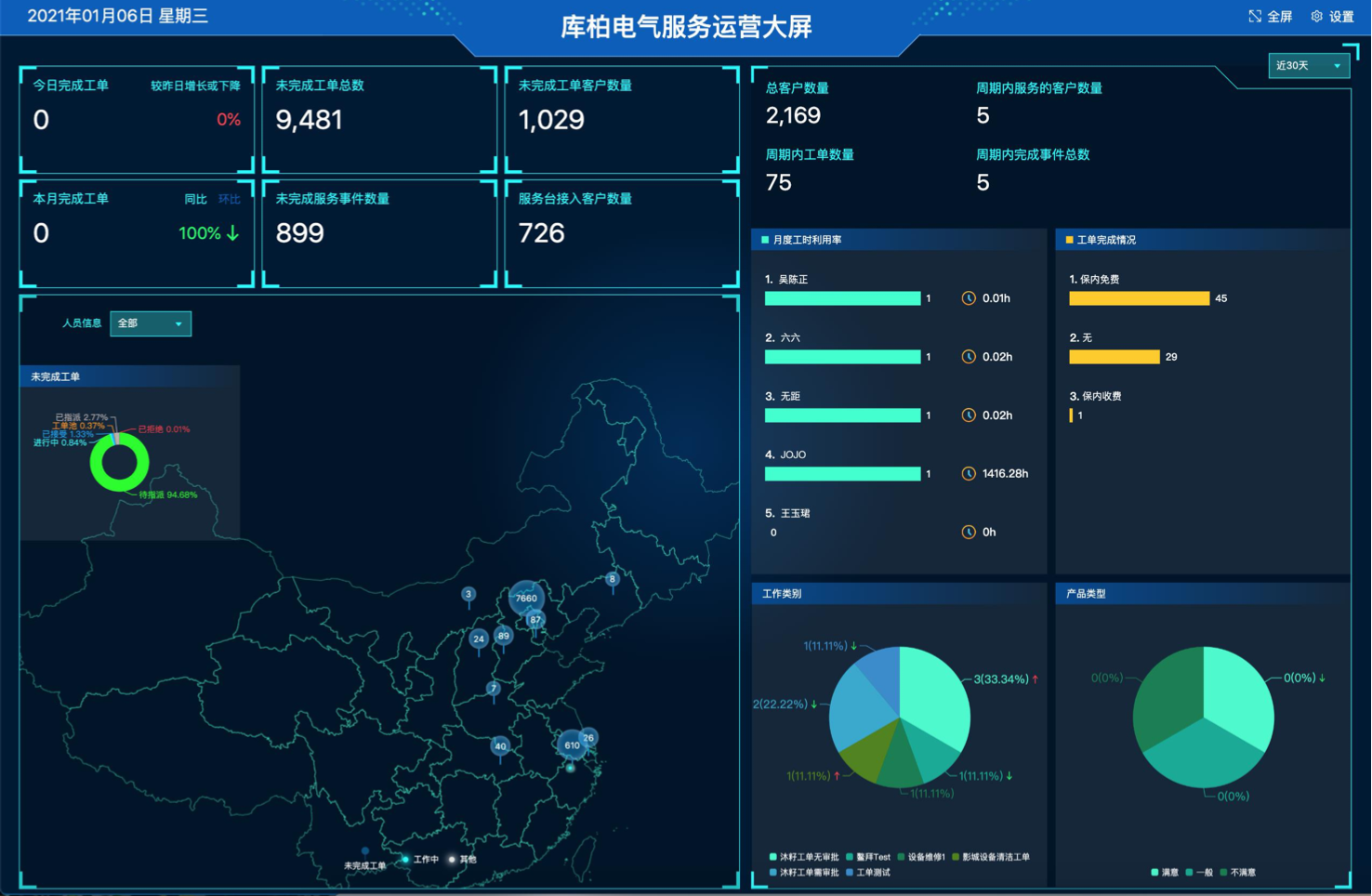Click the arrow in the 近30天 selector
Image resolution: width=1372 pixels, height=896 pixels.
pyautogui.click(x=1337, y=66)
